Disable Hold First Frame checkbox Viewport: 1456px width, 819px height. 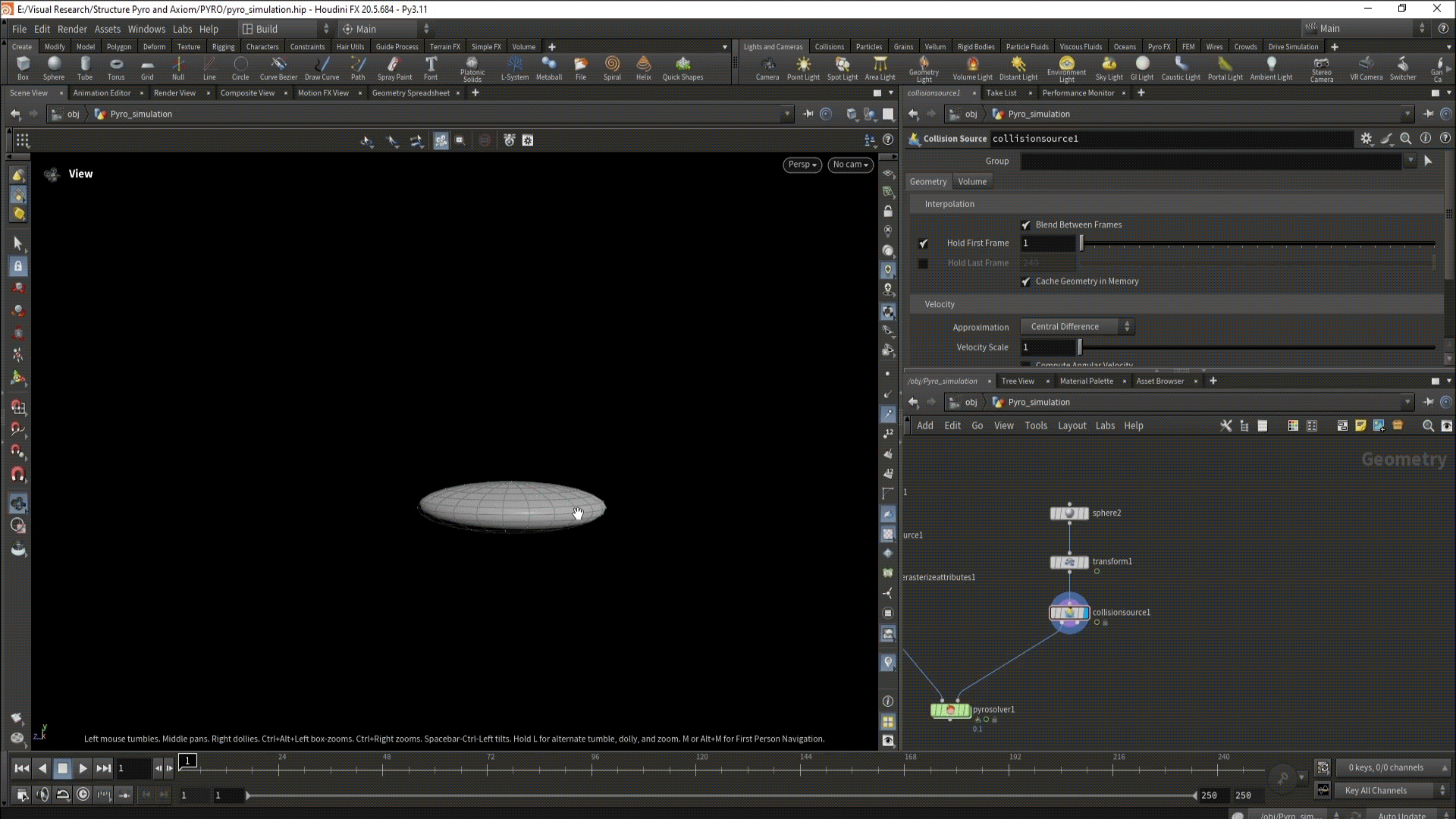[923, 243]
